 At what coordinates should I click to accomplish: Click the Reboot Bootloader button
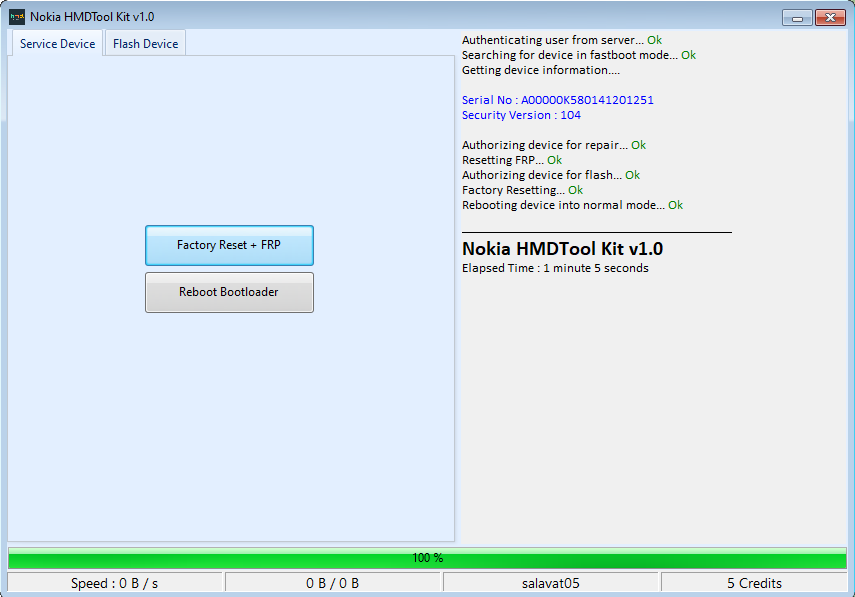point(229,292)
